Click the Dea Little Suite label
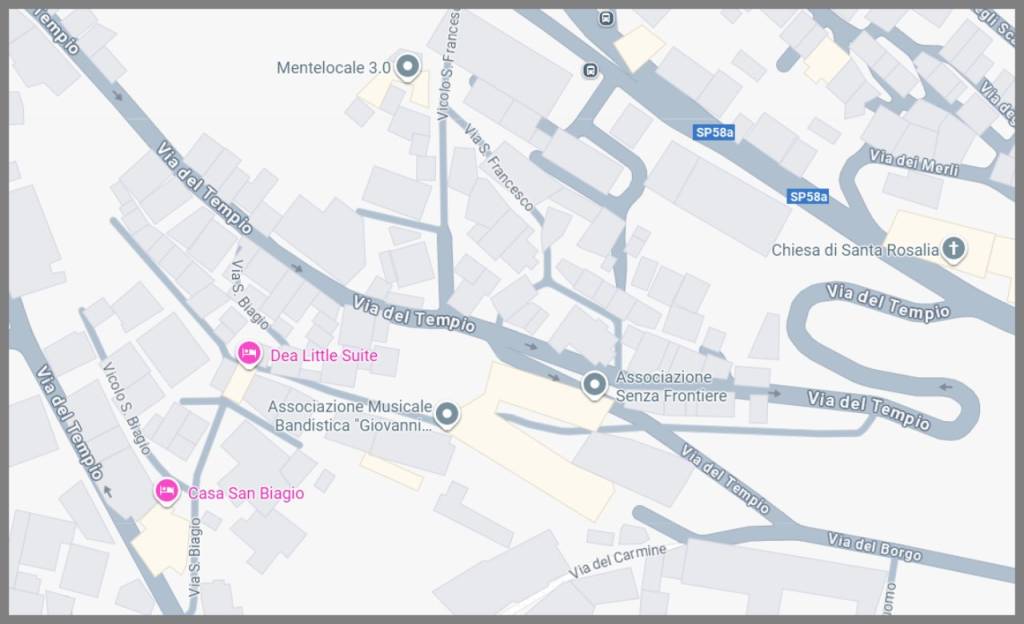Image resolution: width=1024 pixels, height=624 pixels. click(x=324, y=356)
